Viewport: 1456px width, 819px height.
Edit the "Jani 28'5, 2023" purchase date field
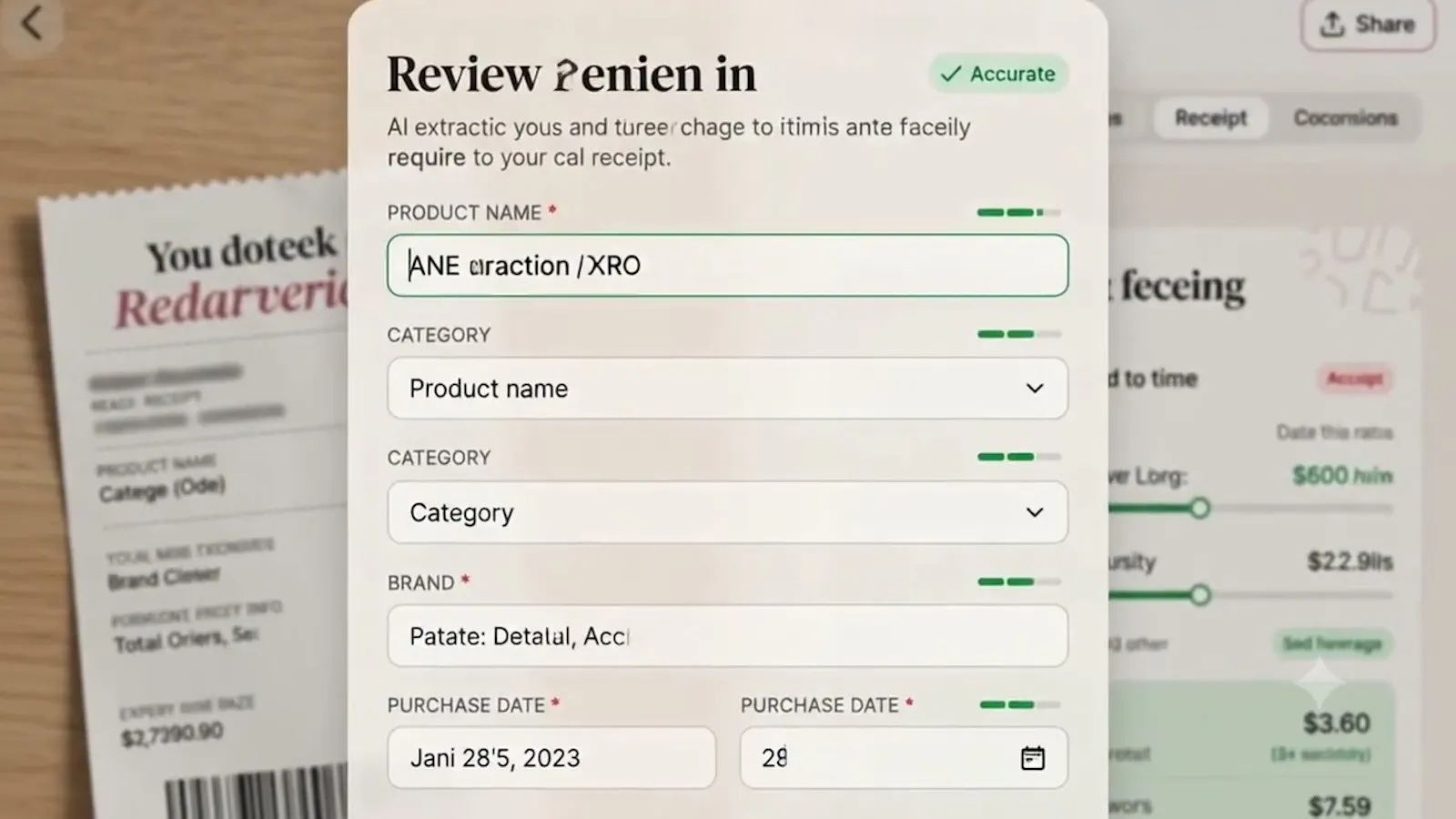(551, 758)
